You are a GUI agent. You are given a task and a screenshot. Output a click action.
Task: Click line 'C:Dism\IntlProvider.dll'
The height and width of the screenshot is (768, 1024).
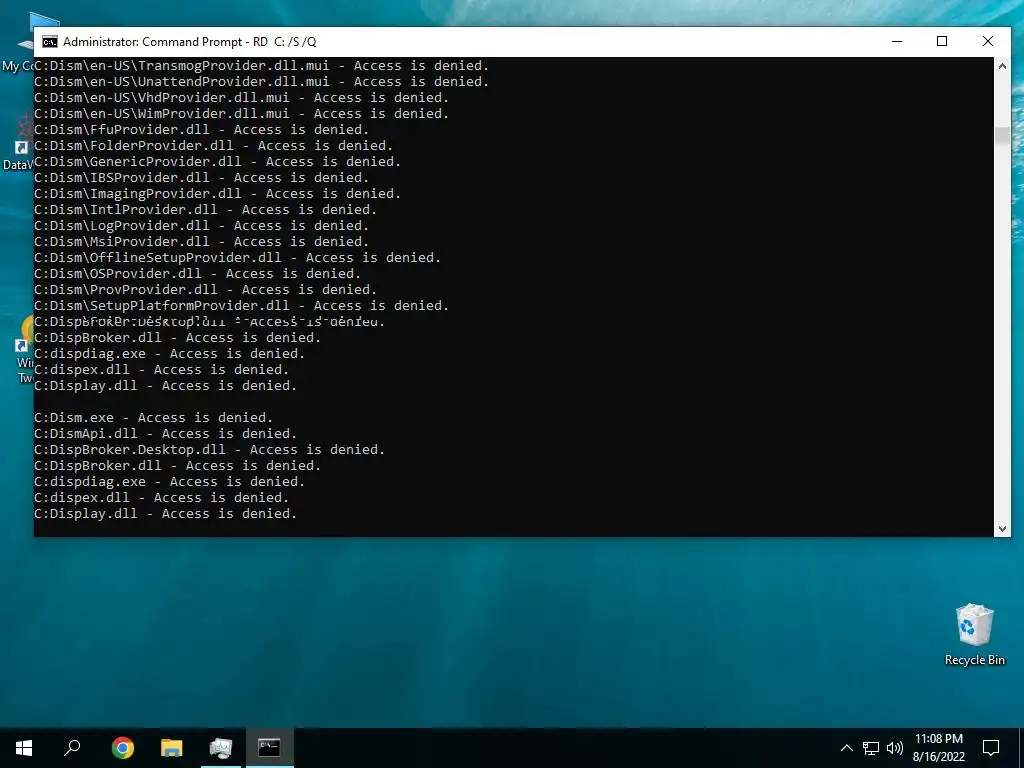(x=205, y=210)
